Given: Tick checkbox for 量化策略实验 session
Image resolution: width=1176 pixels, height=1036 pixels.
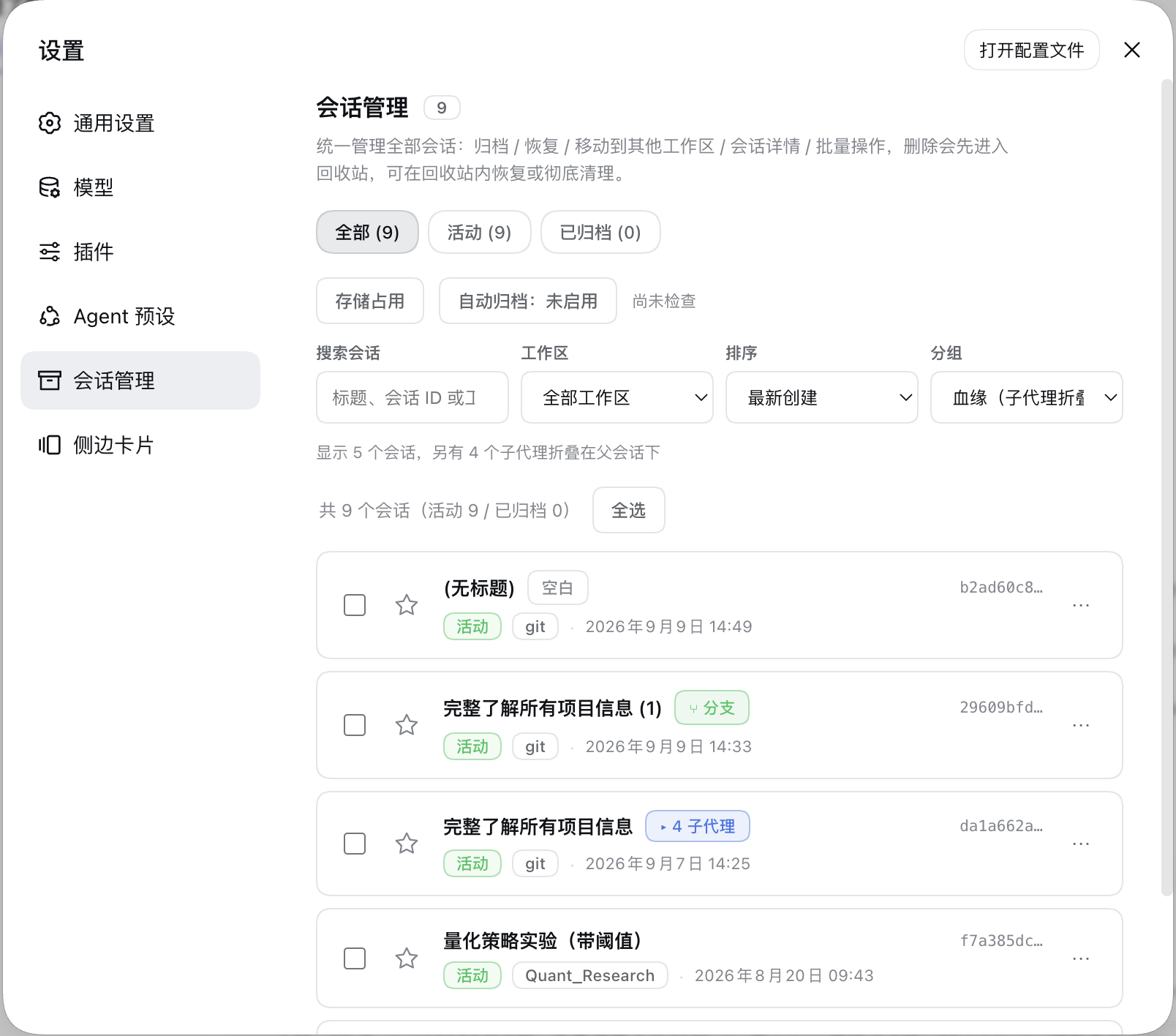Looking at the screenshot, I should [x=355, y=958].
